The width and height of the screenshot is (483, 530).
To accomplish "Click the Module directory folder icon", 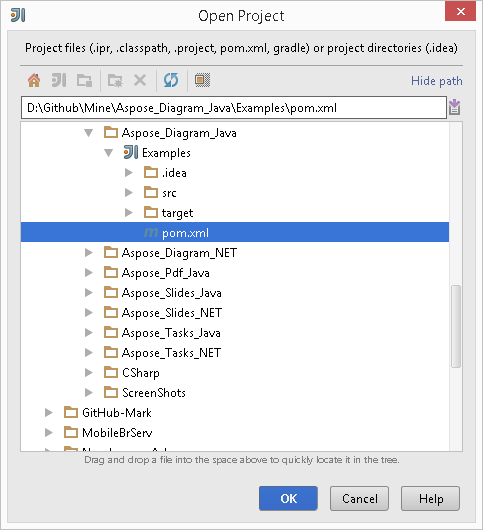I will point(84,81).
